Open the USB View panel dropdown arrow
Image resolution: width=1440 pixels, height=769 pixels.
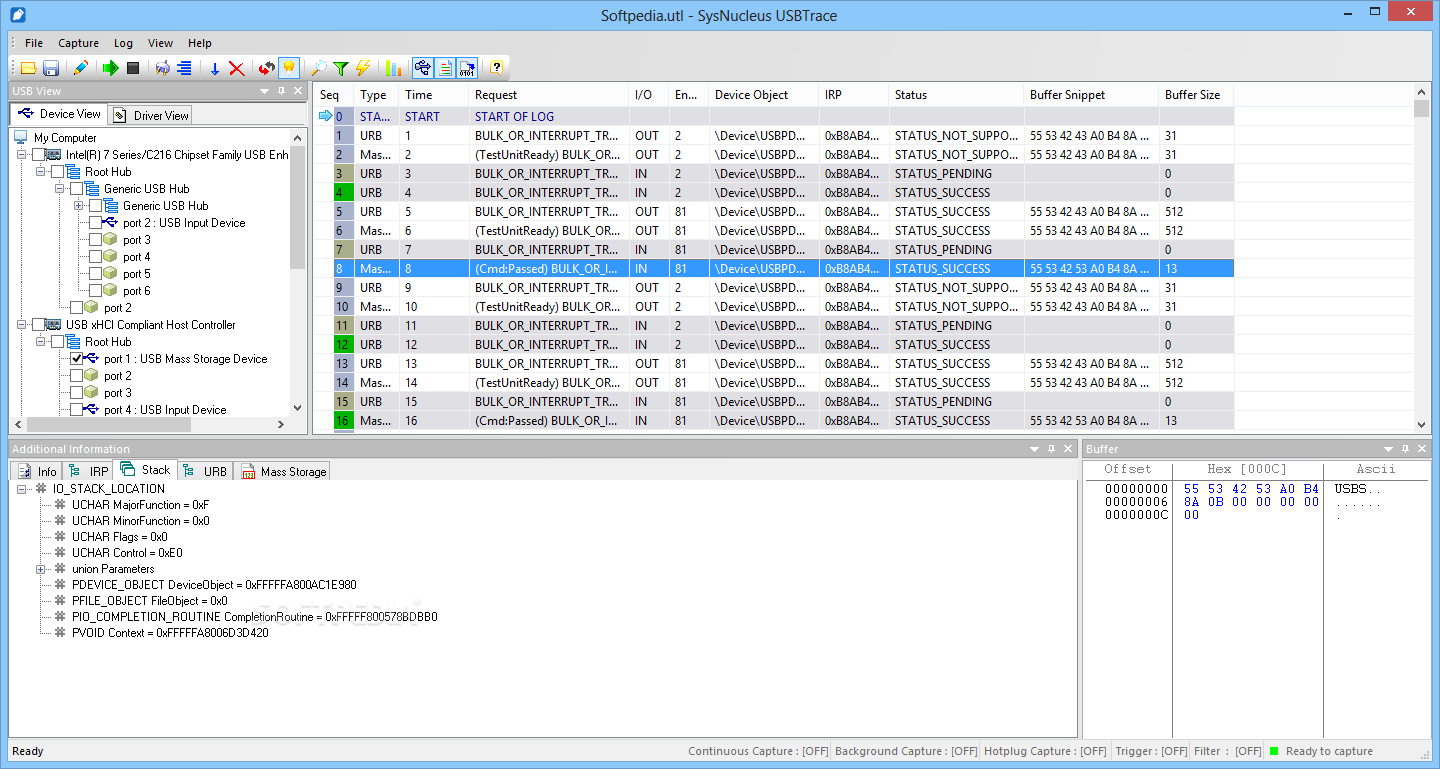point(265,91)
